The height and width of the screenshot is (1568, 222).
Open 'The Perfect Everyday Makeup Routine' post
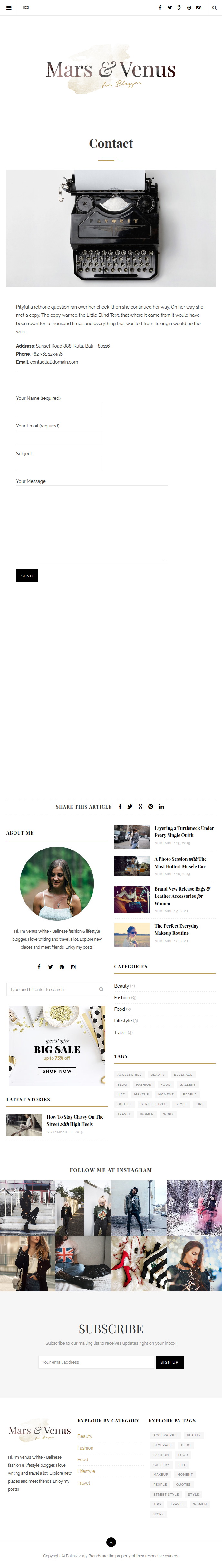coord(176,929)
